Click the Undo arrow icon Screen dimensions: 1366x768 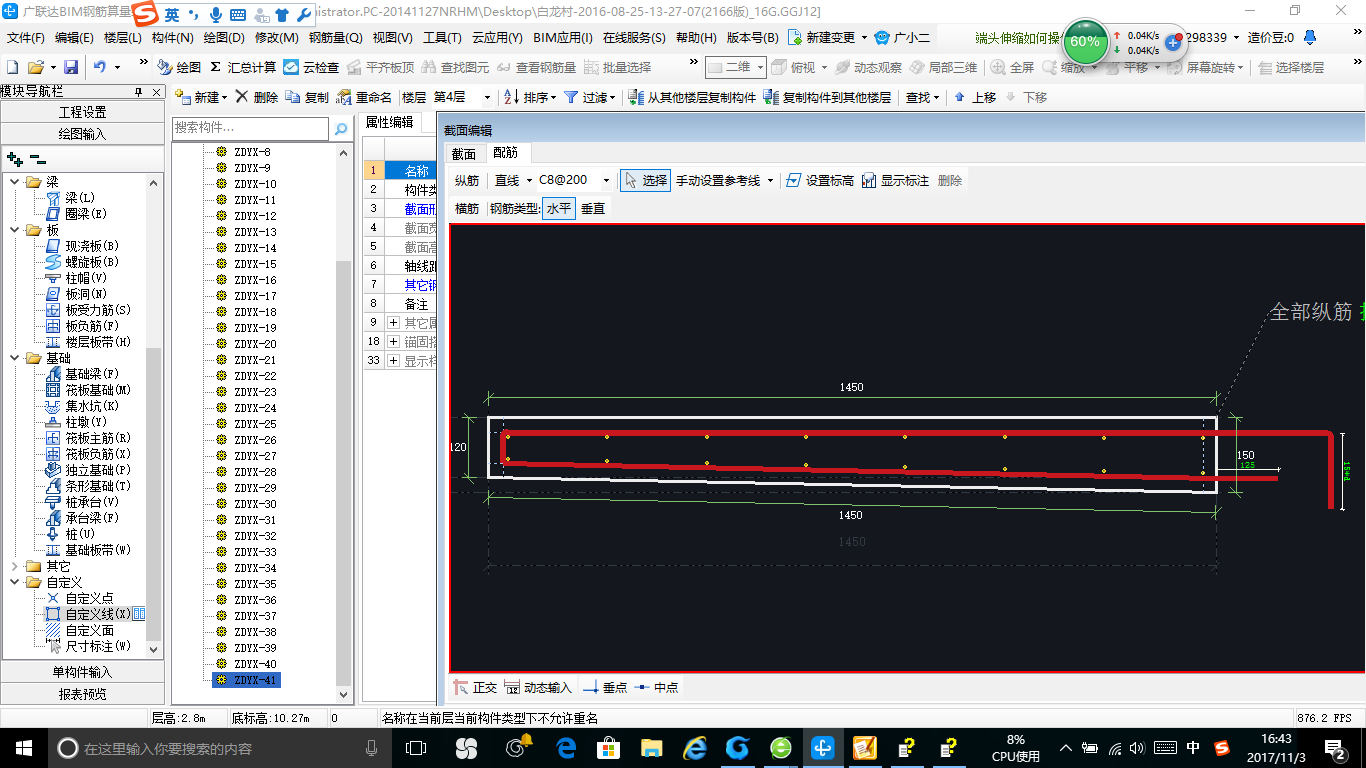pos(100,67)
